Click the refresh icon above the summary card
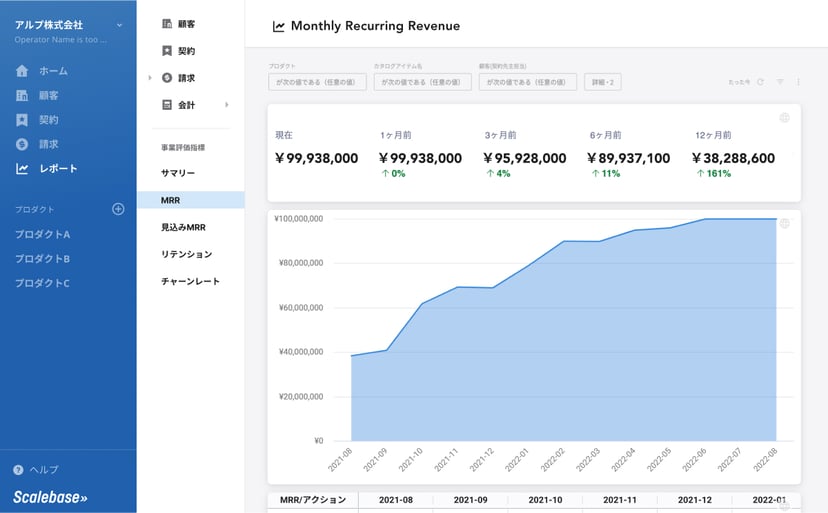This screenshot has width=828, height=513. click(760, 82)
